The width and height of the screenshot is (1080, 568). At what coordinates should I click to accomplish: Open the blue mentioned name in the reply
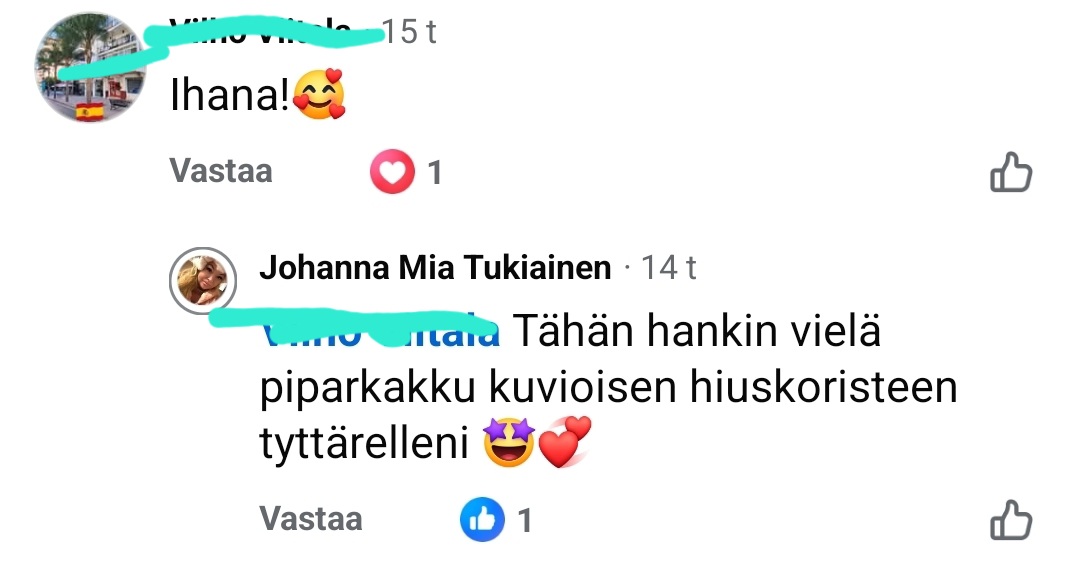[x=382, y=330]
